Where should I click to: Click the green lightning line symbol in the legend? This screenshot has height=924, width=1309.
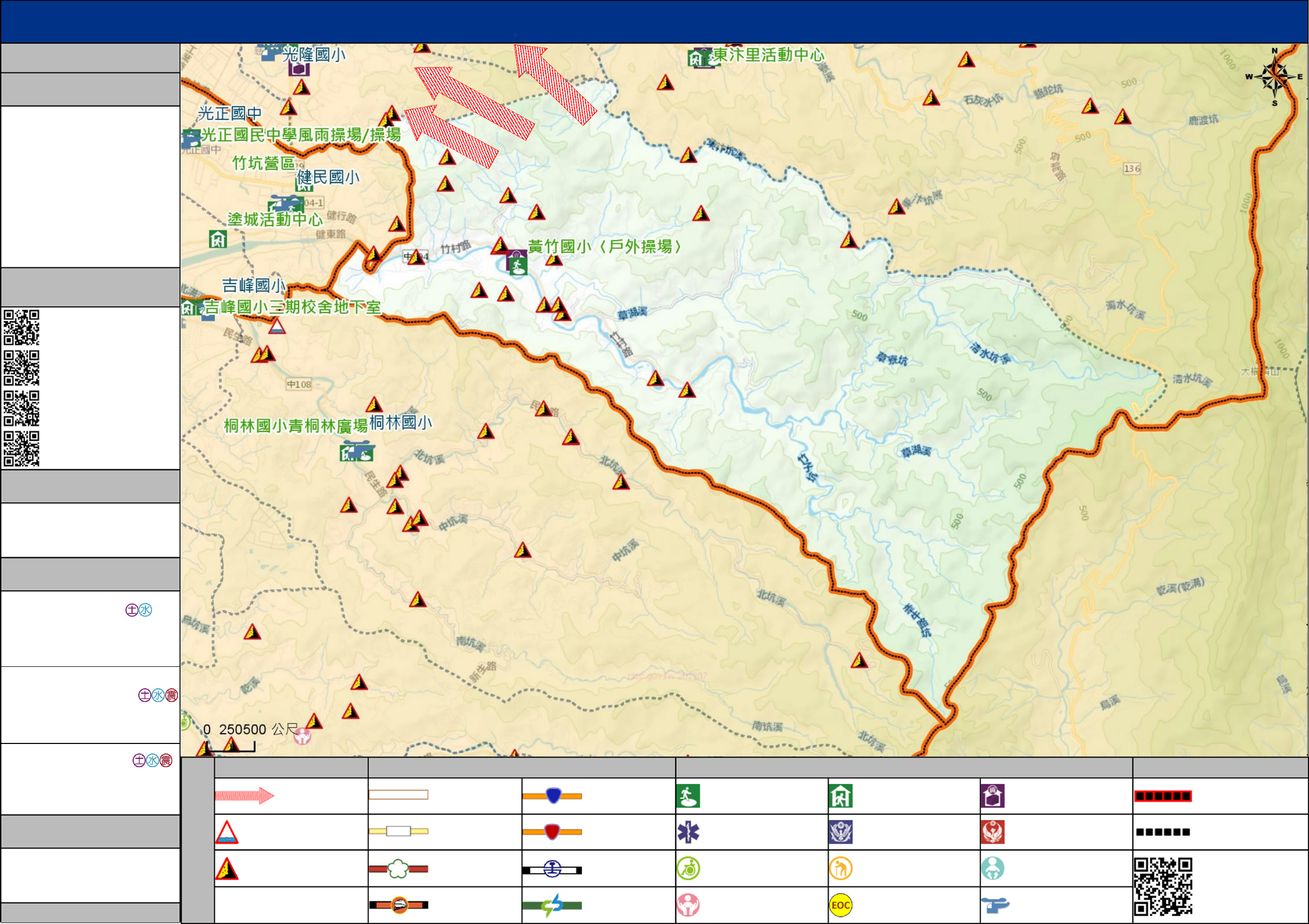point(553,905)
